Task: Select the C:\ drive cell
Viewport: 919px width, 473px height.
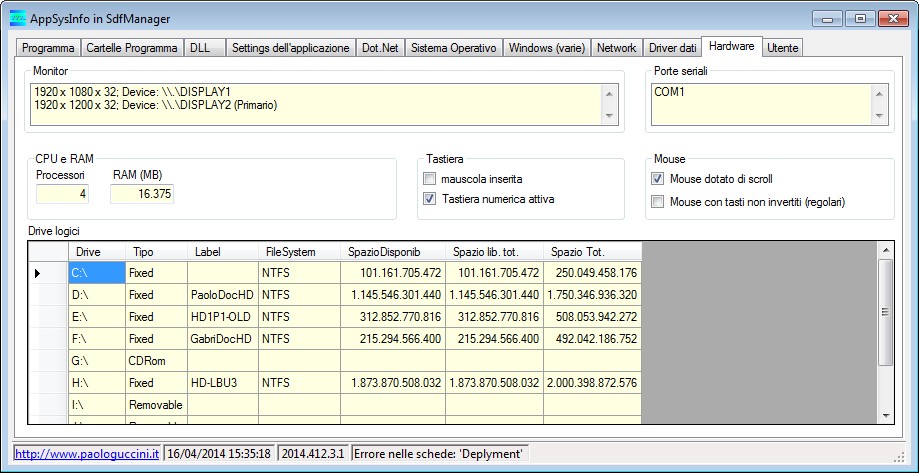Action: [97, 273]
